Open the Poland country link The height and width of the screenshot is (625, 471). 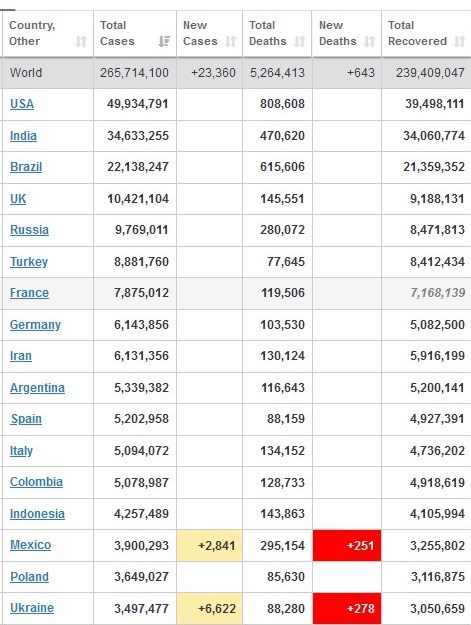coord(29,577)
